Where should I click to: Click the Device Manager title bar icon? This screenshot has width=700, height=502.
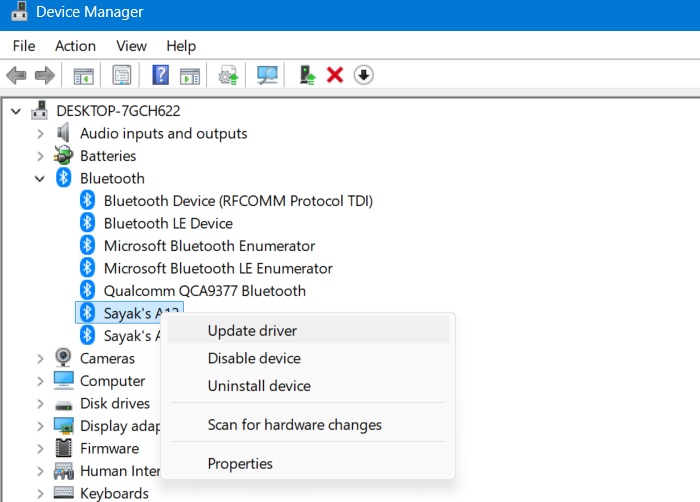click(19, 11)
